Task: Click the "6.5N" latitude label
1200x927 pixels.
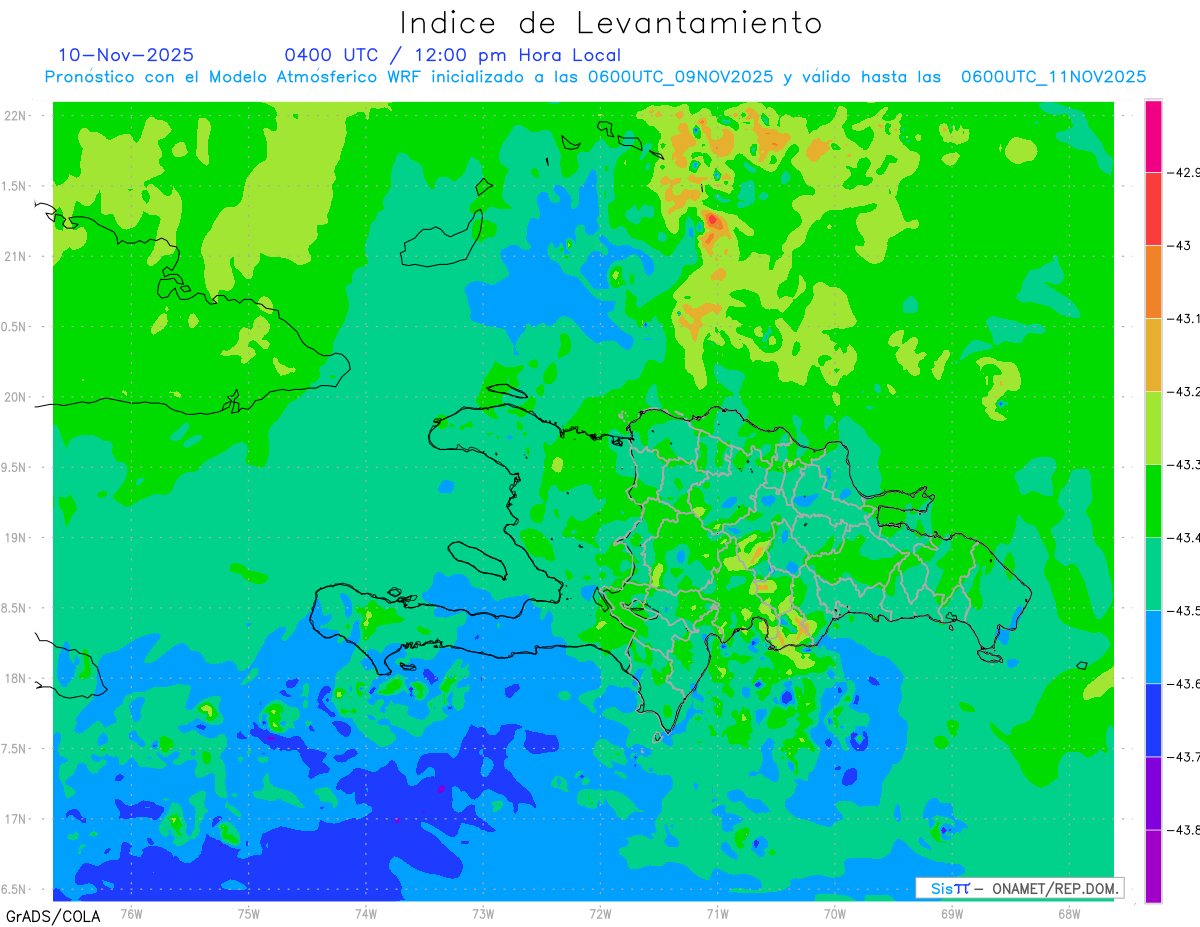Action: 14,889
